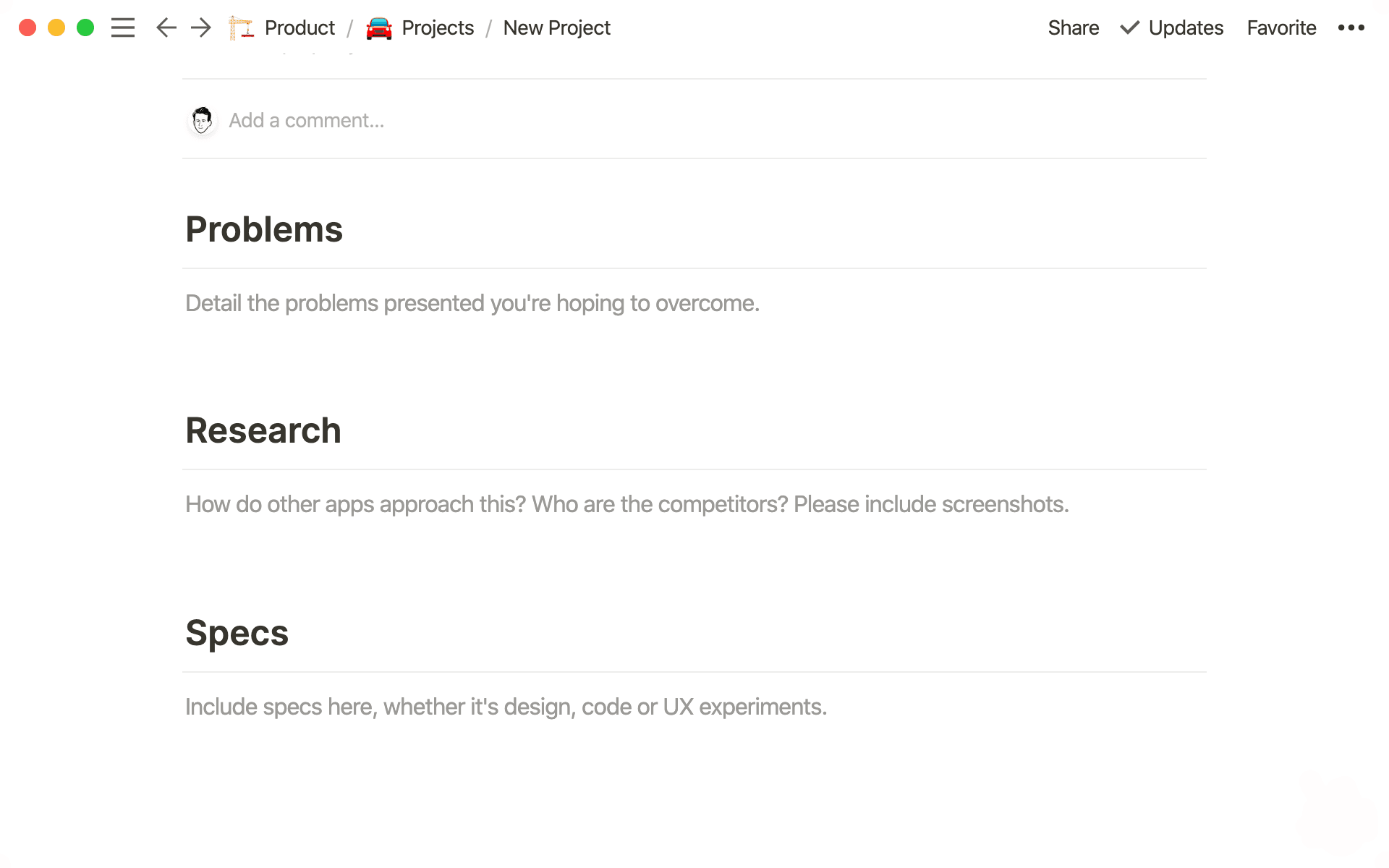The image size is (1389, 868).
Task: Click inside the Add a comment field
Action: coord(307,120)
